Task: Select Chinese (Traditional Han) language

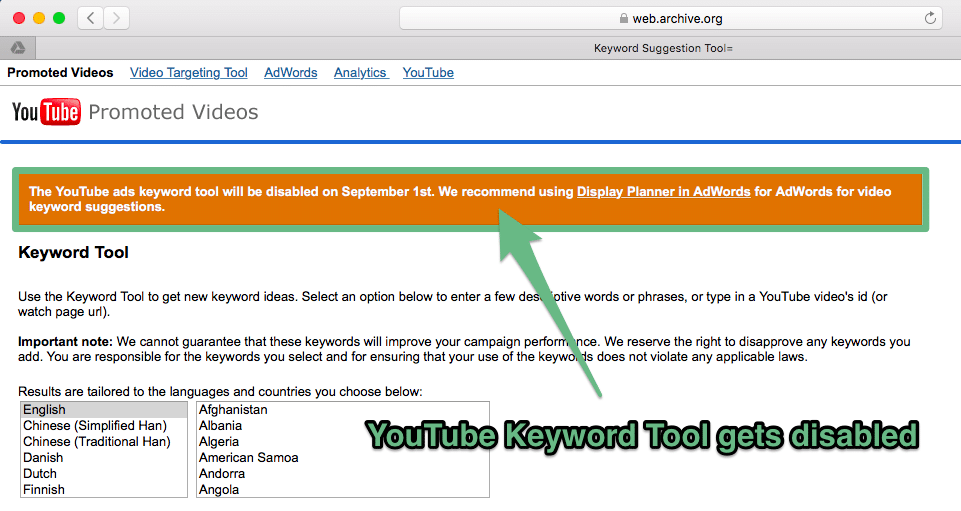Action: [x=104, y=441]
